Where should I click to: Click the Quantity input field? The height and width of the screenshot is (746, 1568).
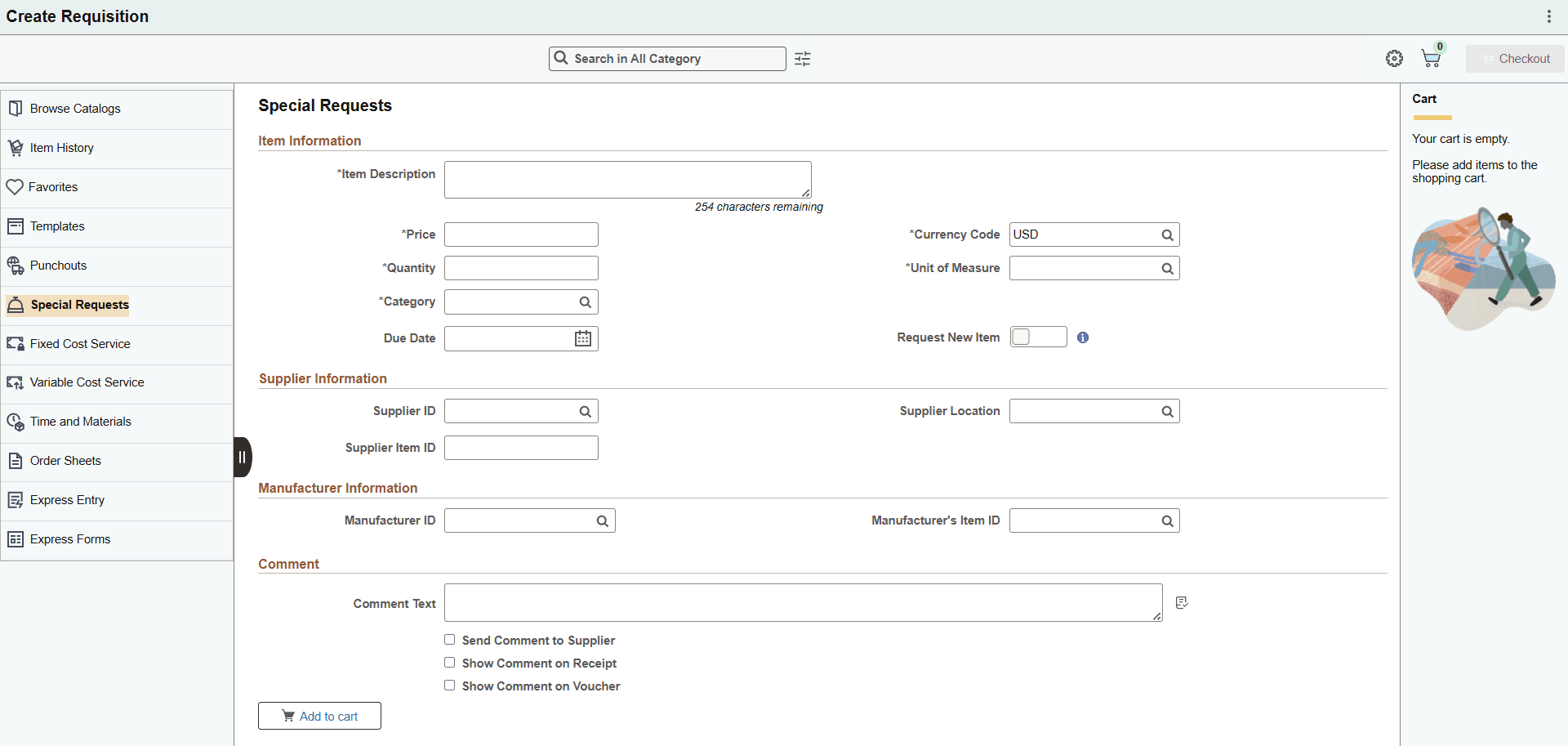point(521,268)
